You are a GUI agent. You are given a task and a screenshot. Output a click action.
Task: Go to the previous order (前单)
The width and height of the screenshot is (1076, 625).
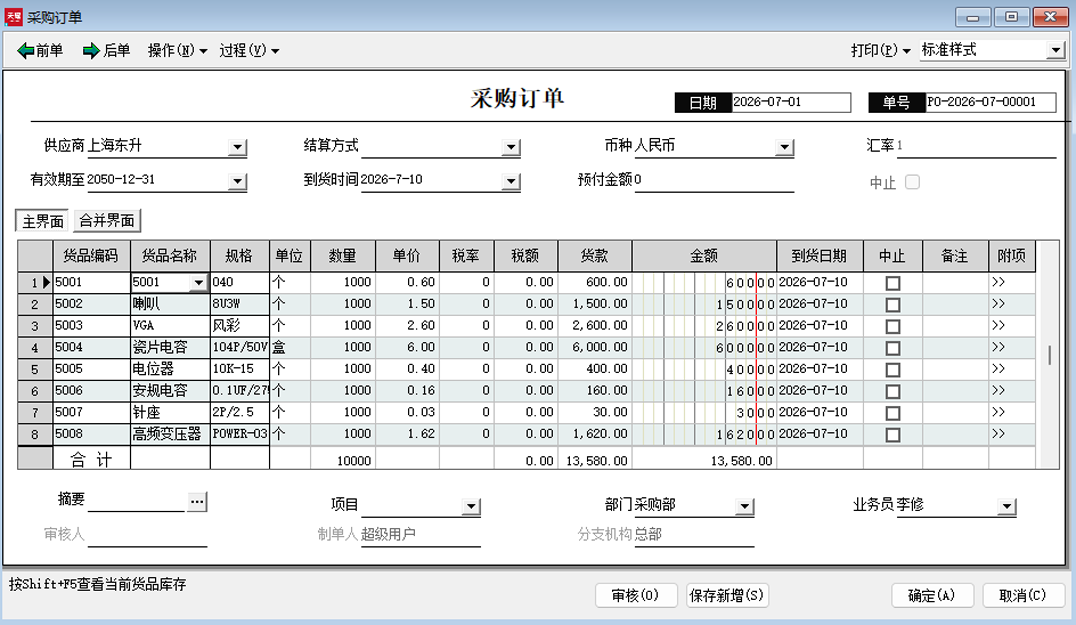click(x=40, y=50)
